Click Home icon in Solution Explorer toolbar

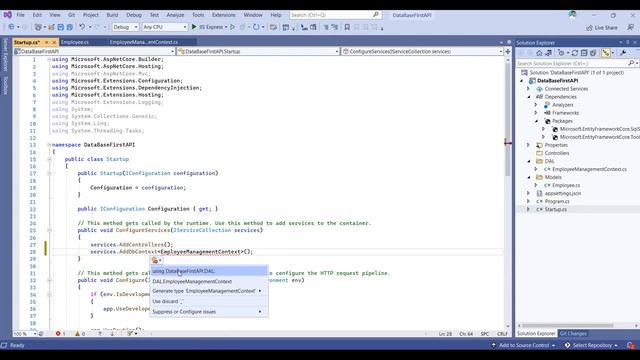click(539, 53)
